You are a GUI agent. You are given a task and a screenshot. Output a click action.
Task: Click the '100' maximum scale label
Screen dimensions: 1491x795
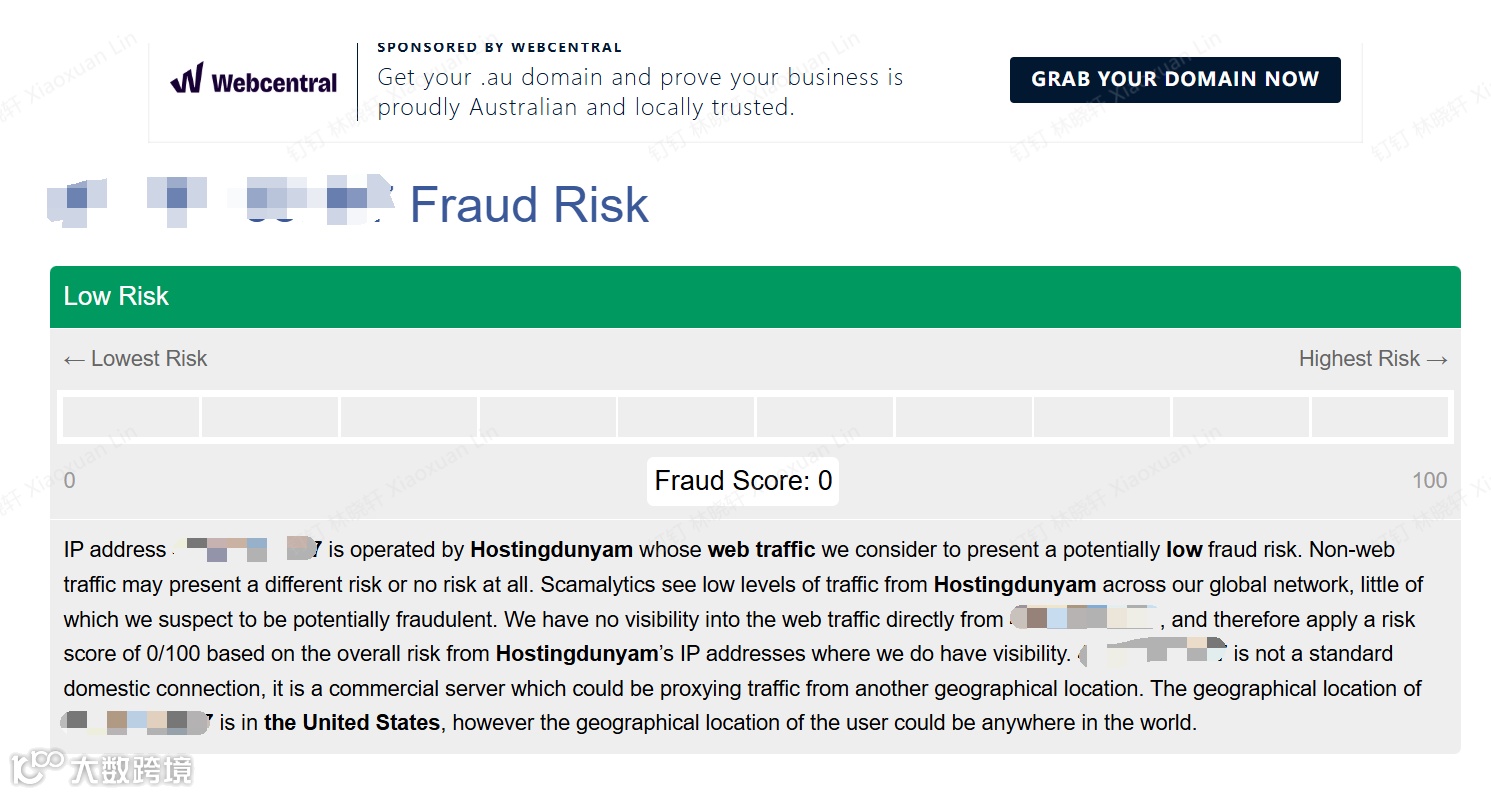(1429, 481)
